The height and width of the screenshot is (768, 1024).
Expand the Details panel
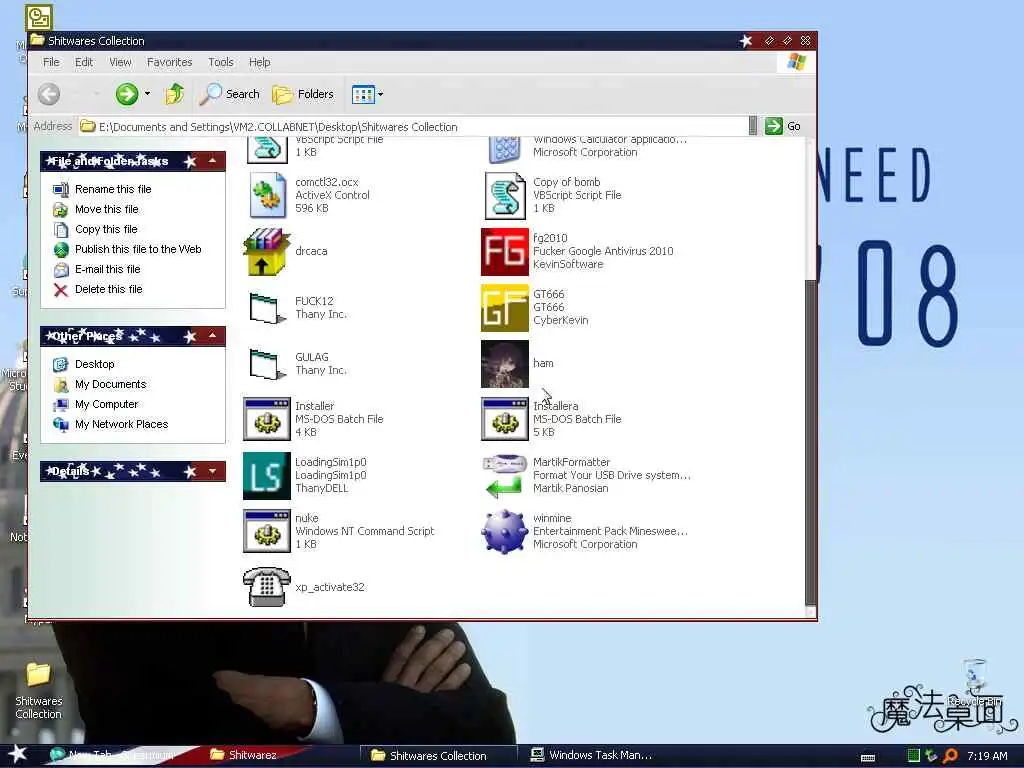tap(213, 471)
